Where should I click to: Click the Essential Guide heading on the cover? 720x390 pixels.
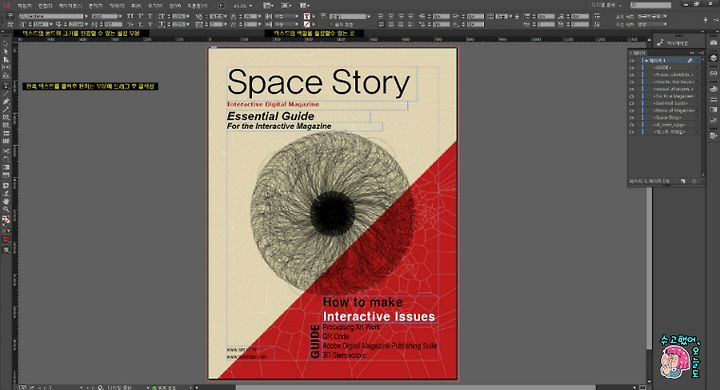270,116
